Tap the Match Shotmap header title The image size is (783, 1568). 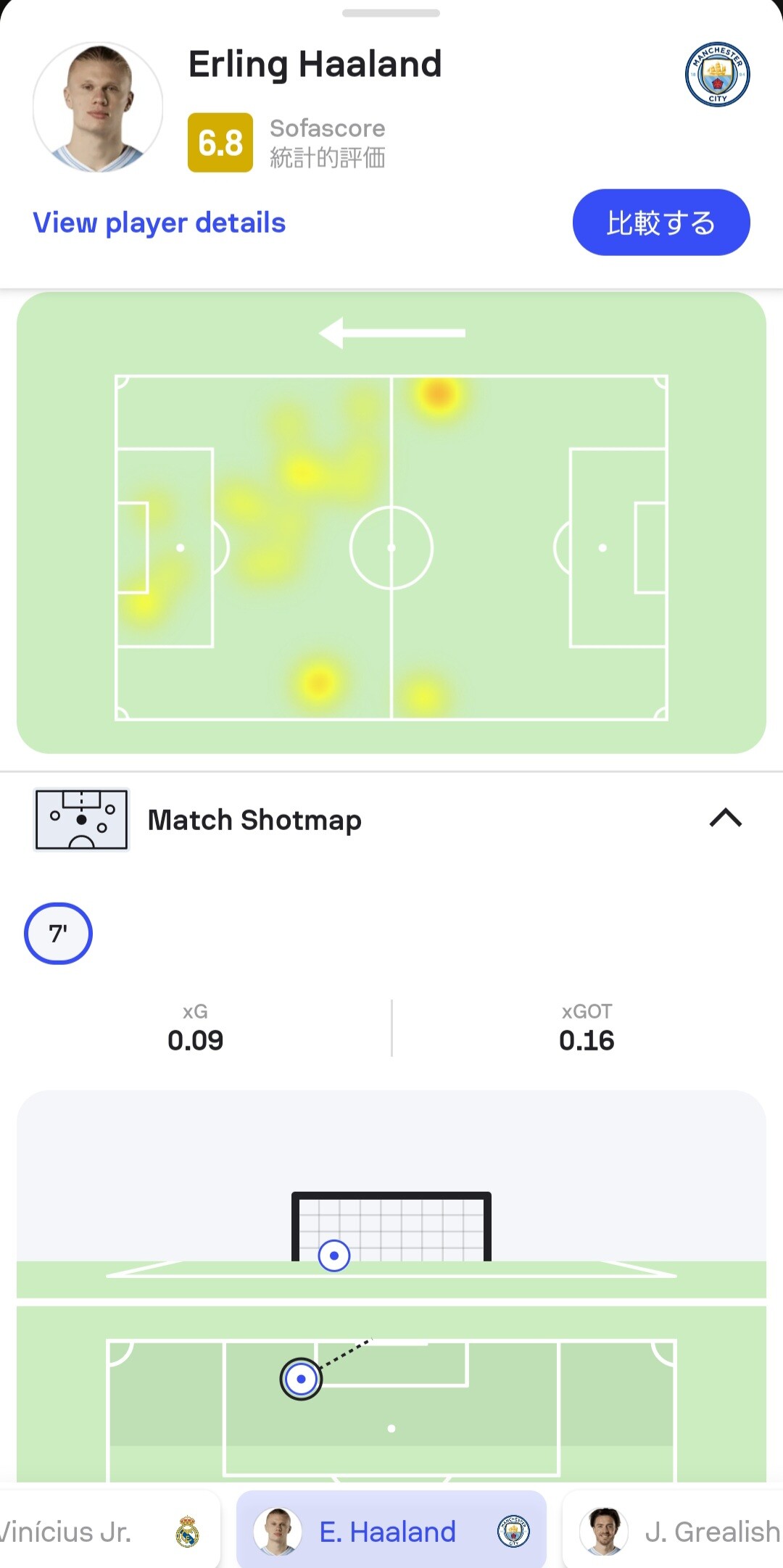pos(254,820)
